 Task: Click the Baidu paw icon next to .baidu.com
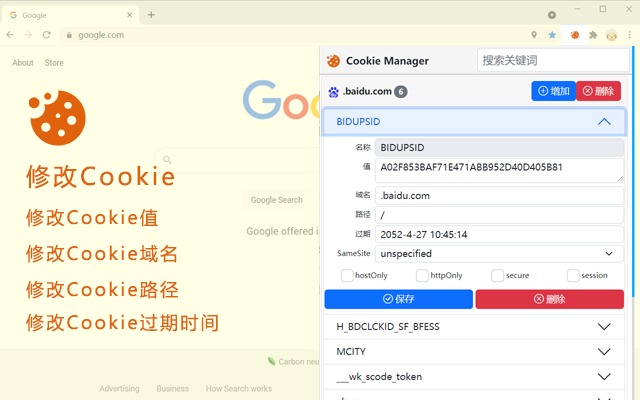[333, 92]
